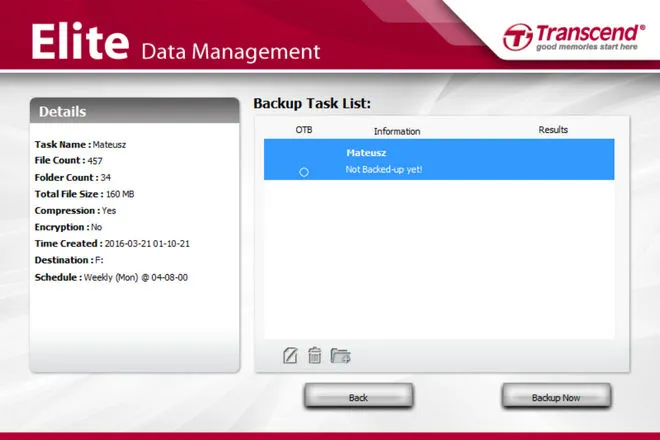Click the Compression entry in Details

(75, 211)
